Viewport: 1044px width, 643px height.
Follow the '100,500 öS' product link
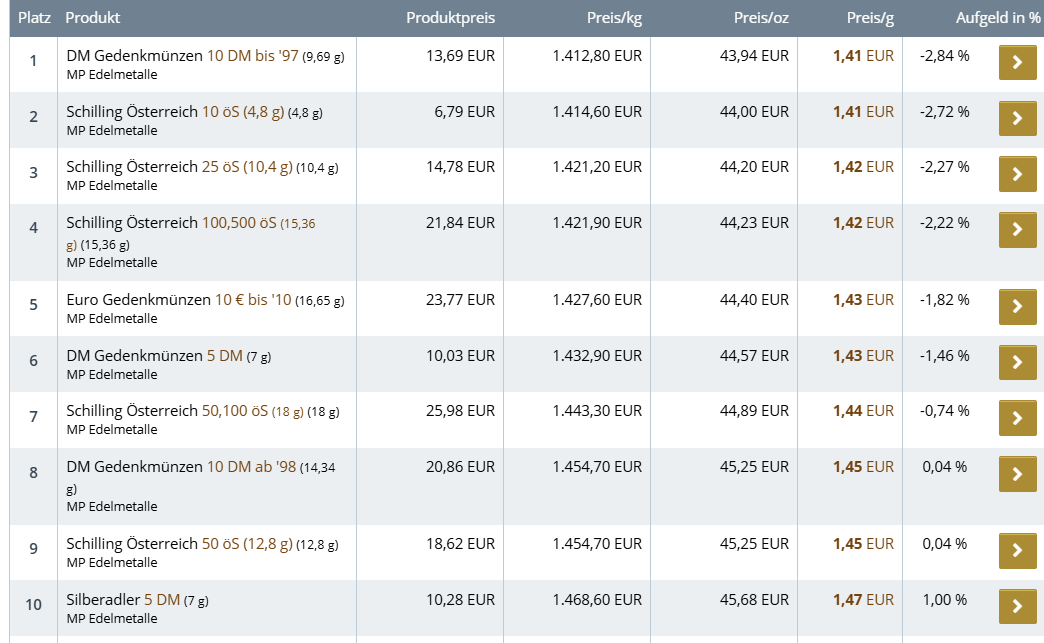tap(238, 223)
